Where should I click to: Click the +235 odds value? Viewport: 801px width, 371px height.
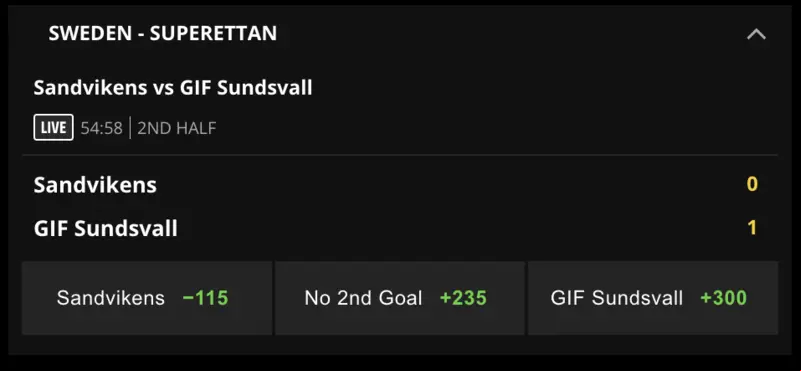click(x=463, y=298)
